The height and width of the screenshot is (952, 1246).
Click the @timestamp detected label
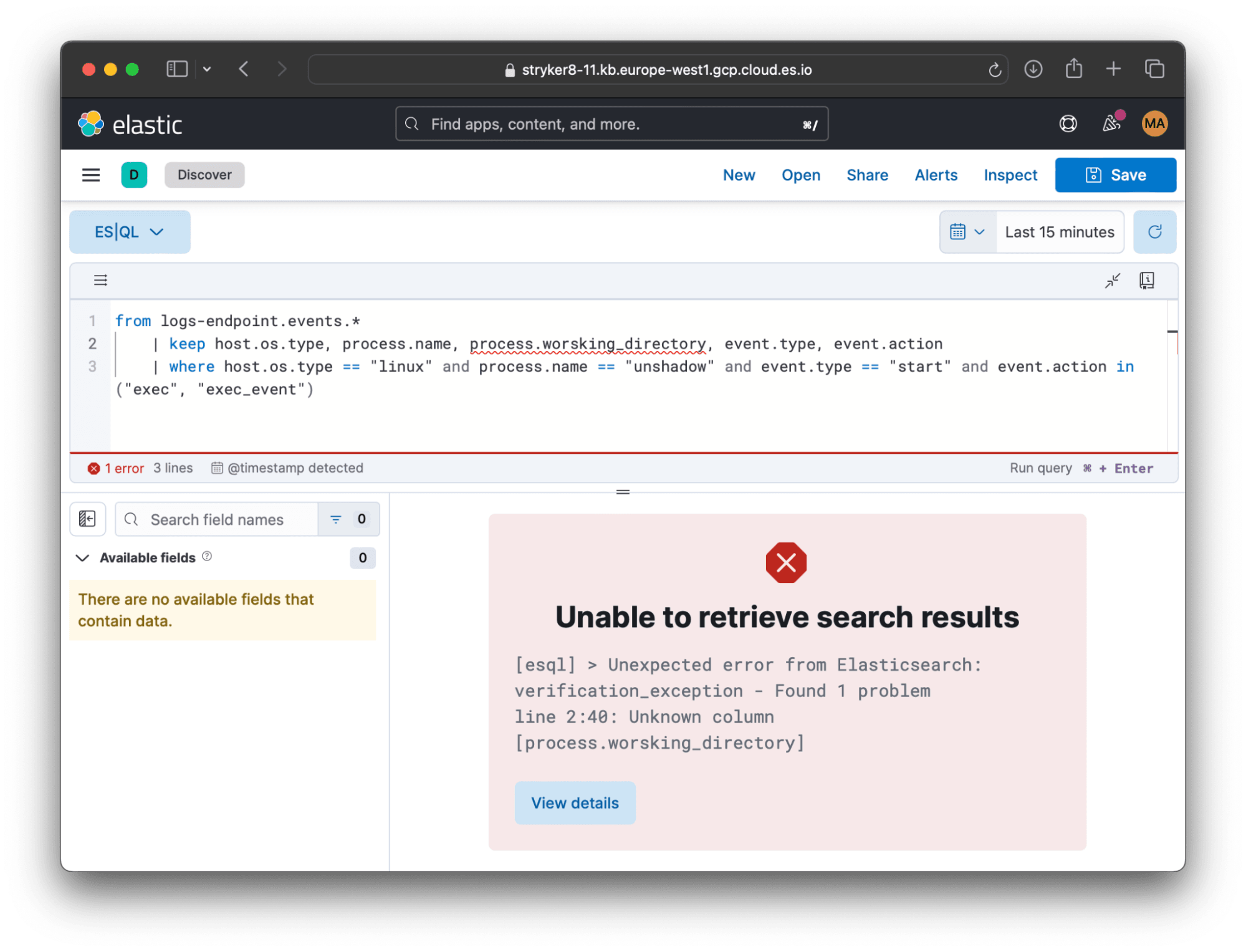(x=287, y=468)
